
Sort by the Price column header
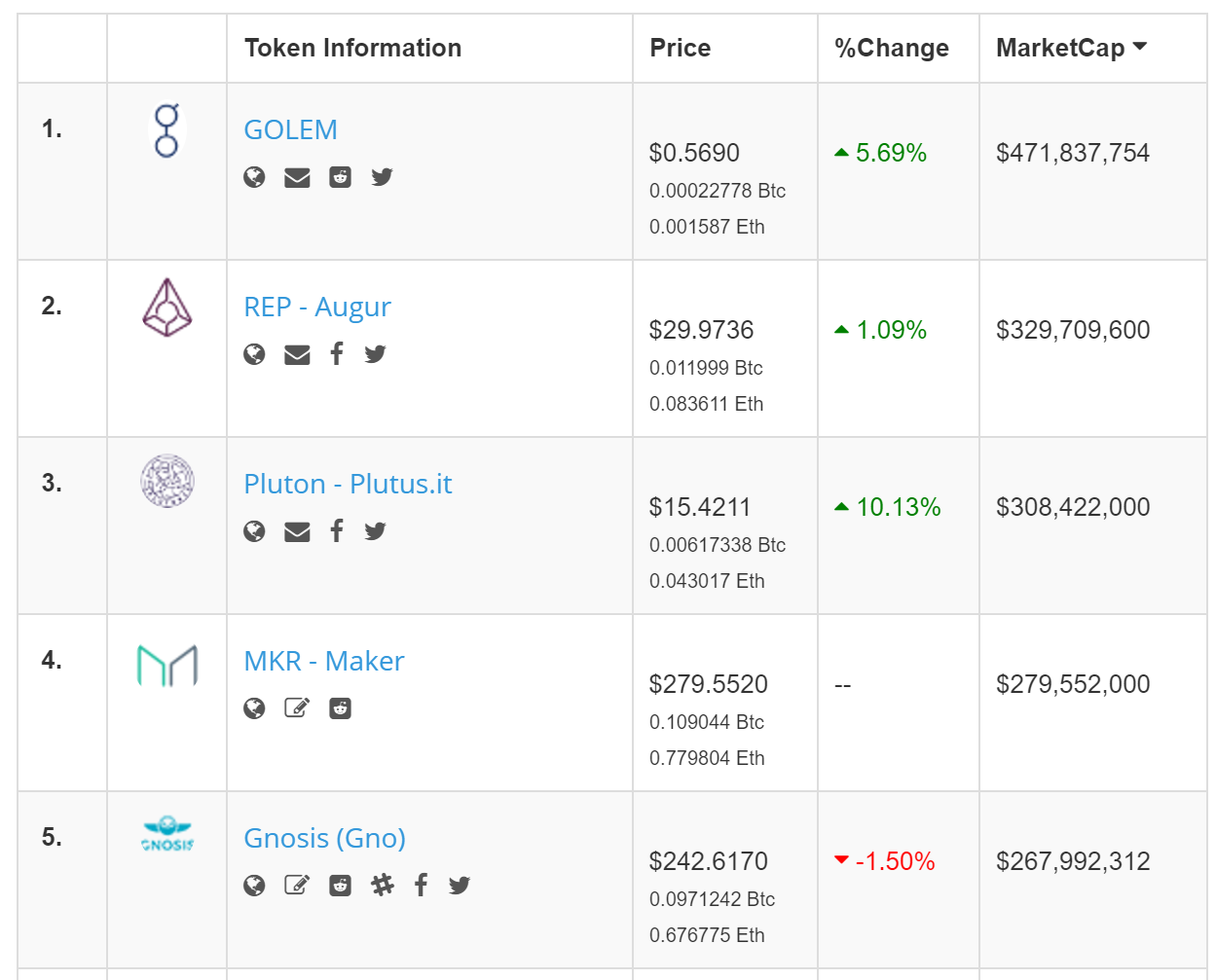tap(680, 47)
